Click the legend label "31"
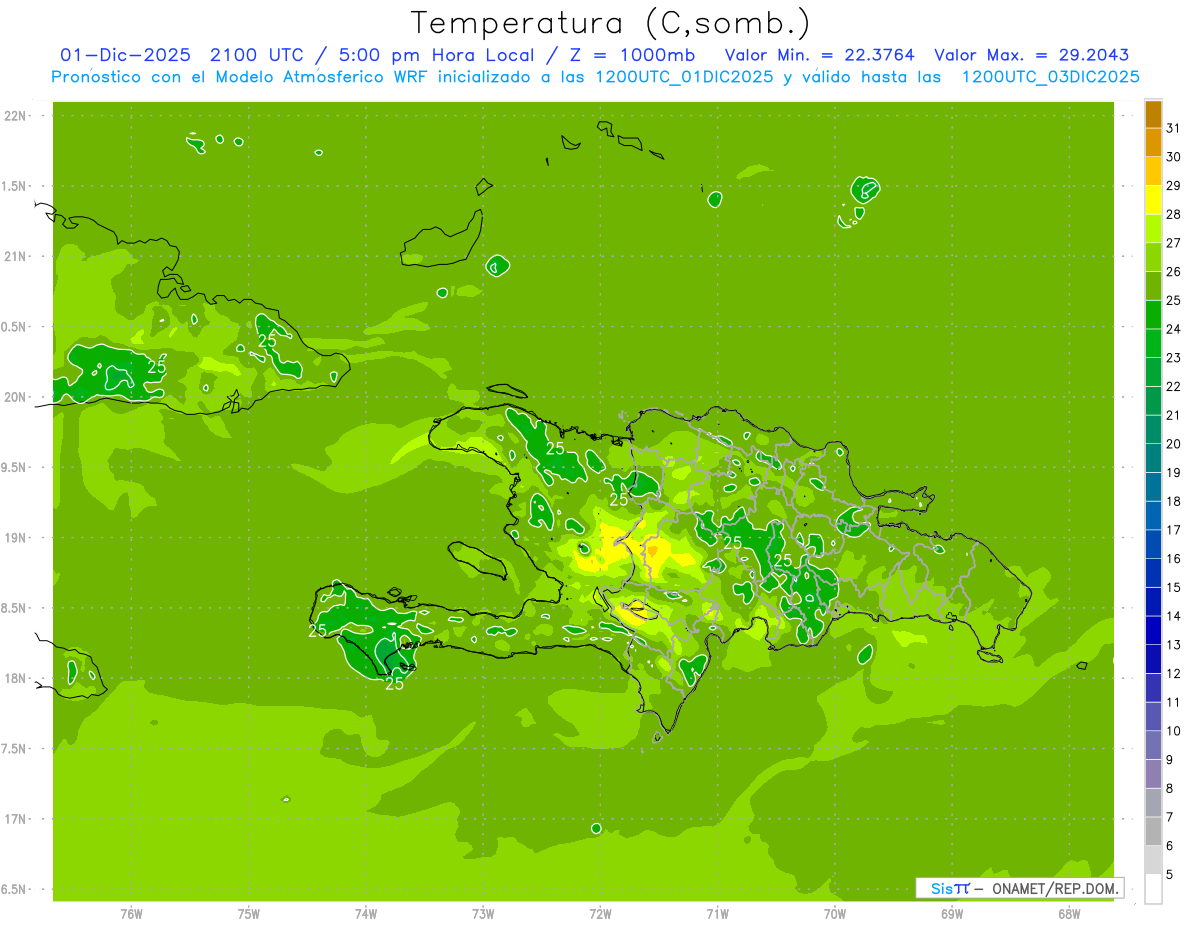1200x927 pixels. (x=1174, y=128)
